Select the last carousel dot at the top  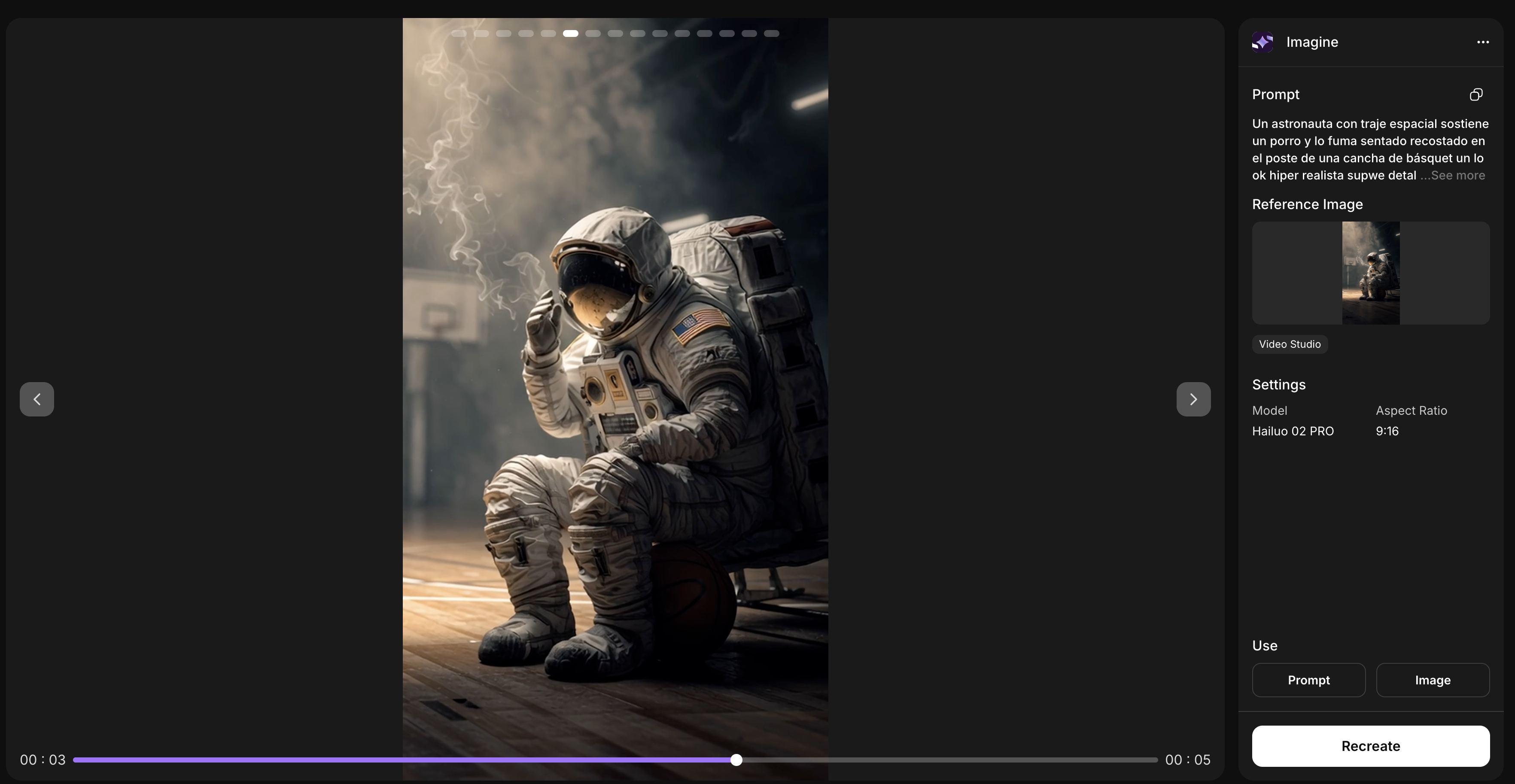[x=771, y=33]
